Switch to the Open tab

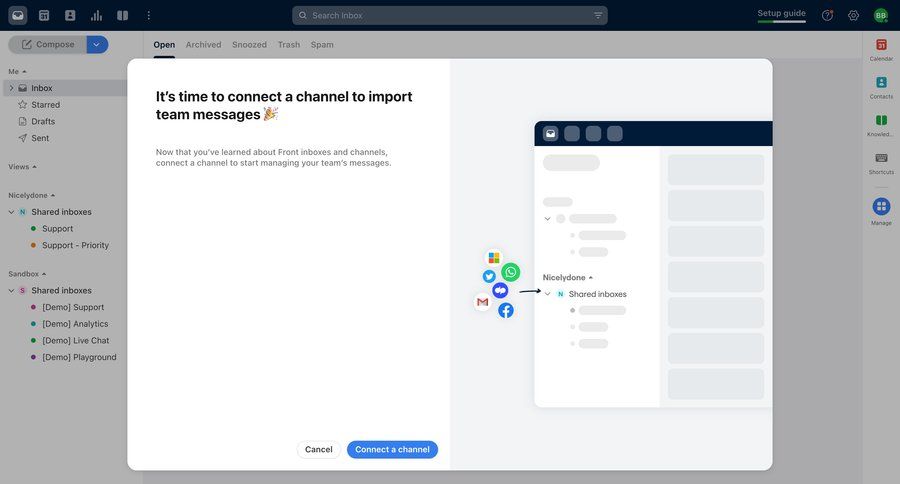click(164, 45)
